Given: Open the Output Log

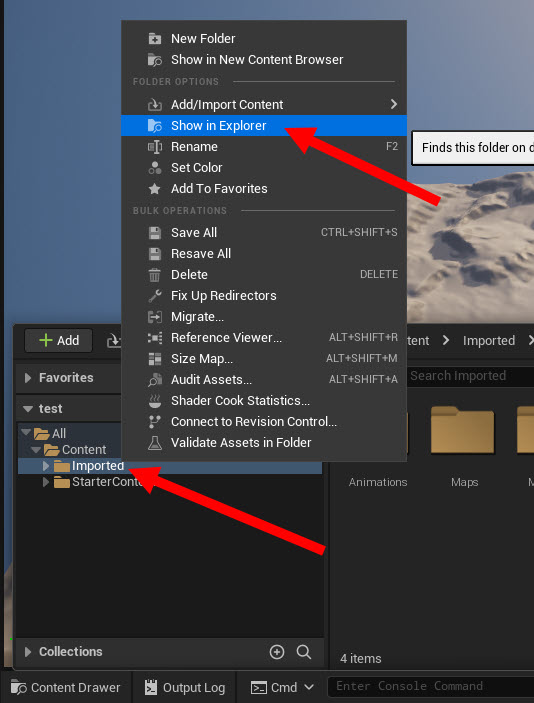Looking at the screenshot, I should (x=185, y=687).
